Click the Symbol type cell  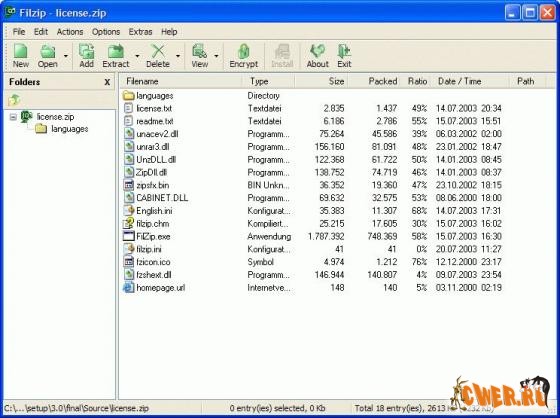[260, 262]
